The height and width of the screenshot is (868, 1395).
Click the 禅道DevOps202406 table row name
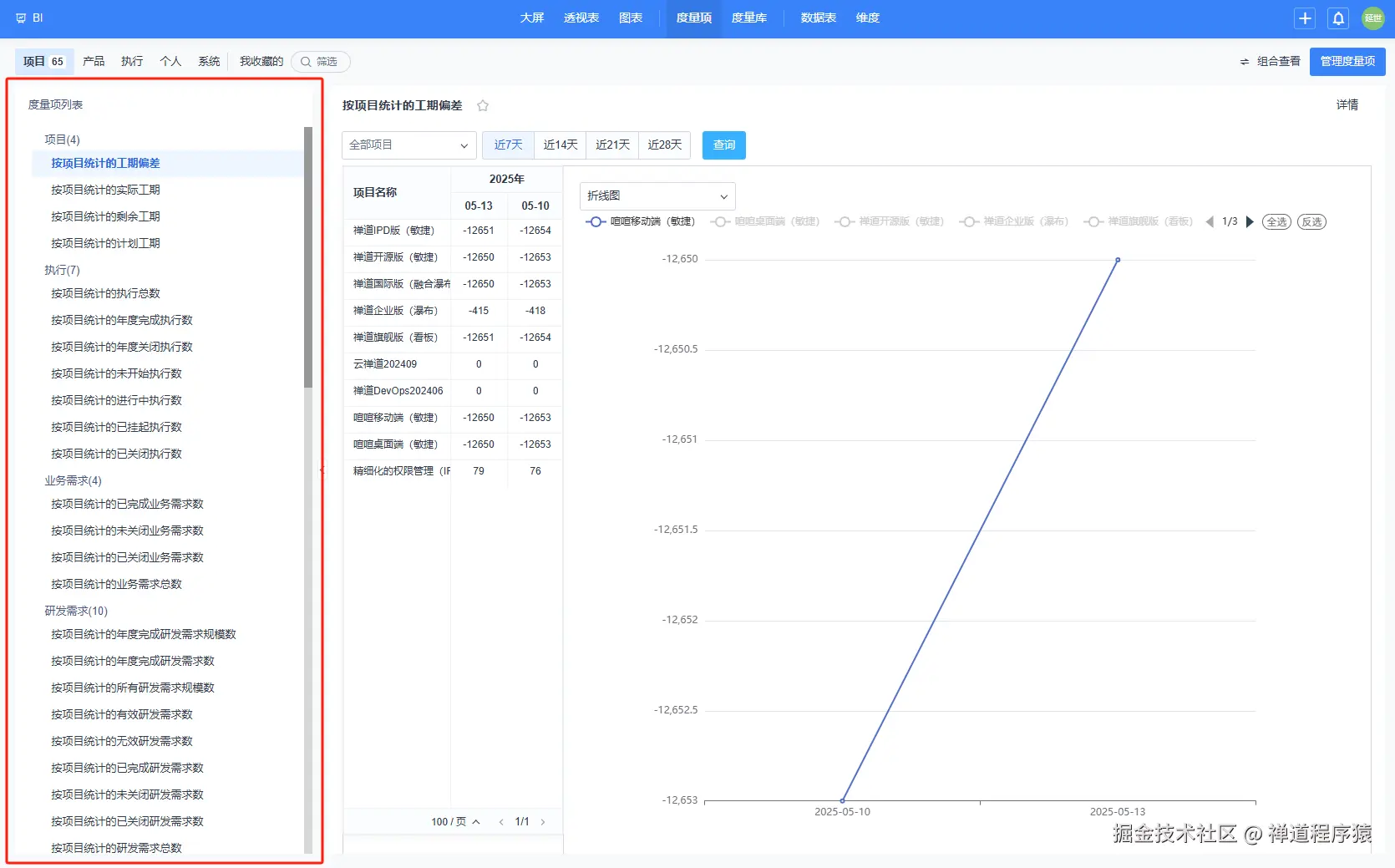(x=398, y=391)
